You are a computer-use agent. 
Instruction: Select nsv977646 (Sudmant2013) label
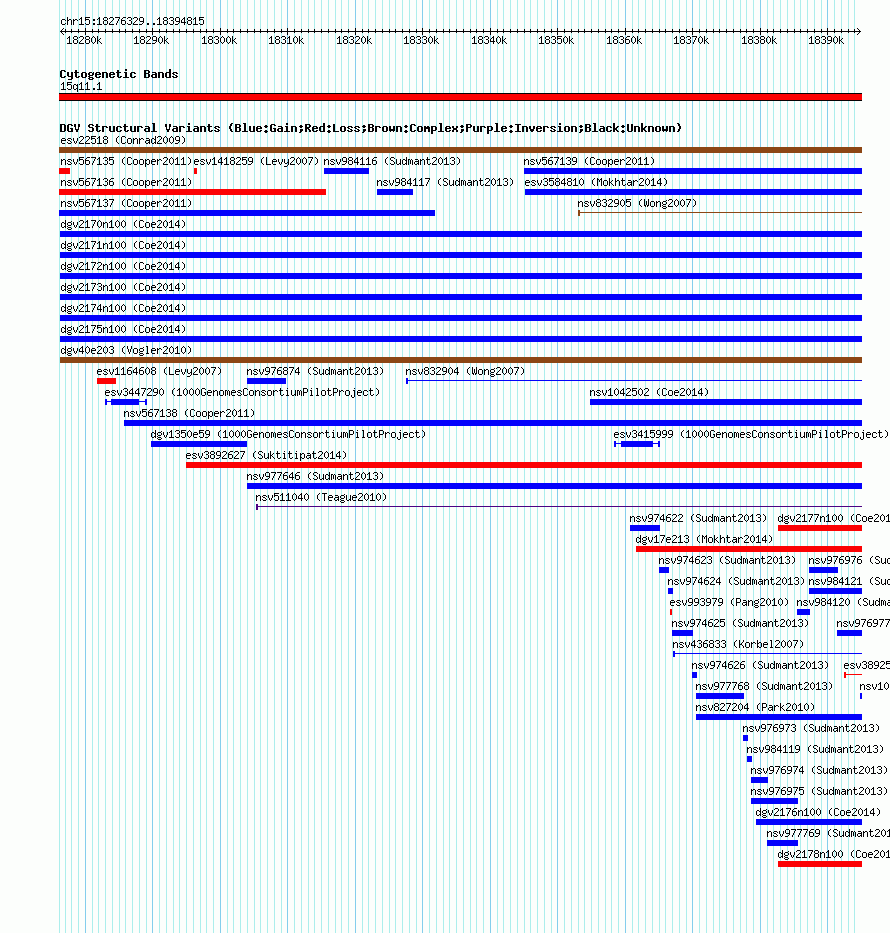click(x=315, y=477)
